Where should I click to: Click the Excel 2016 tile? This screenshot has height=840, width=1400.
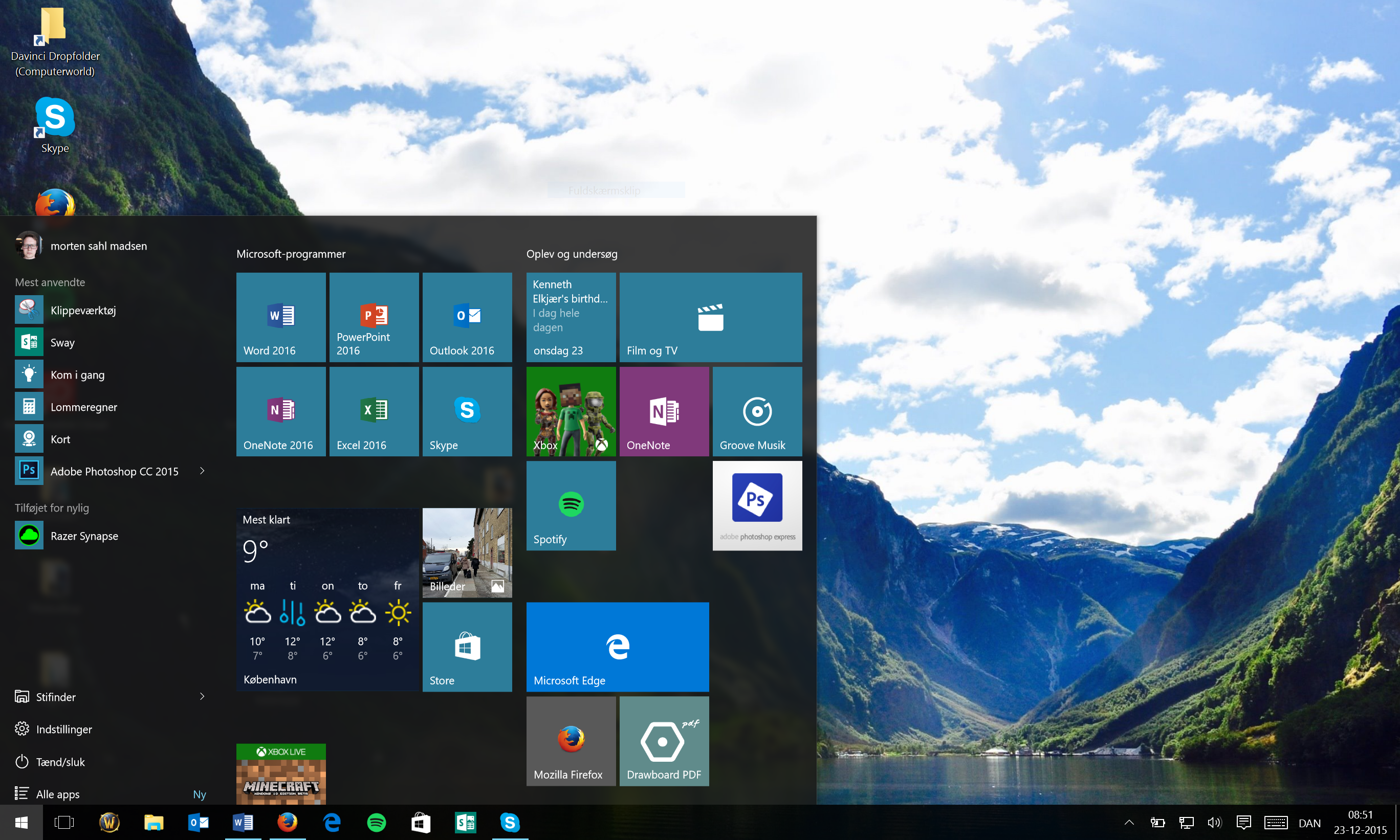pos(374,411)
